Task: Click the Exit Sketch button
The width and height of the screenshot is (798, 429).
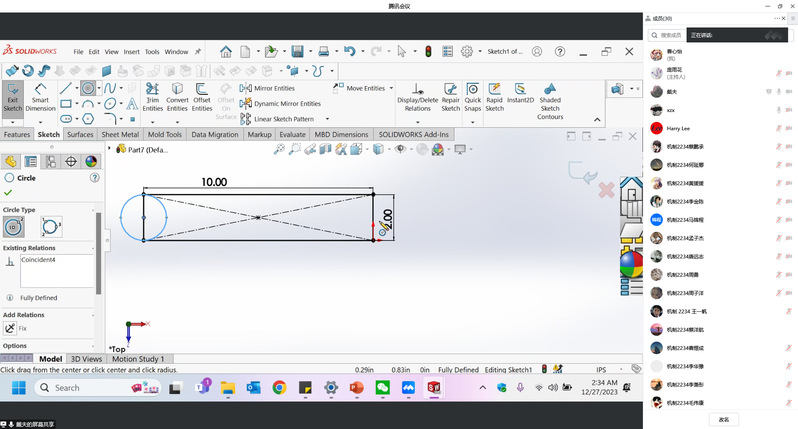Action: click(13, 101)
